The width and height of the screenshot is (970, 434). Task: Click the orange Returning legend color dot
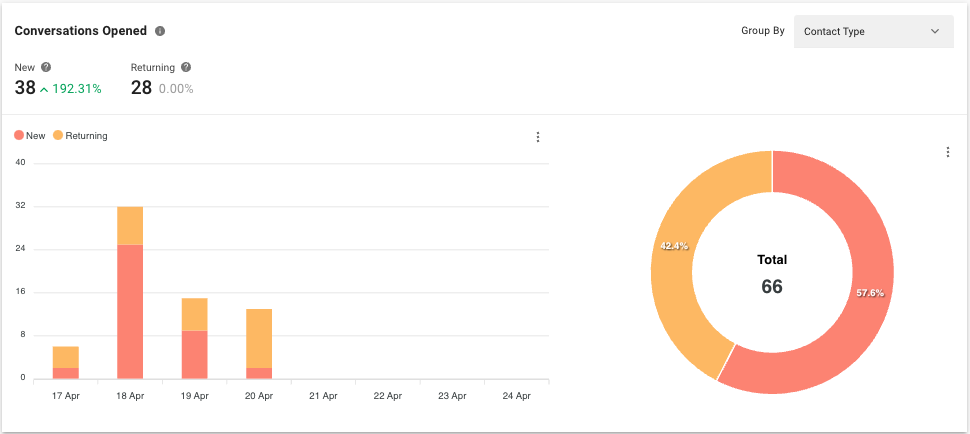(x=58, y=136)
